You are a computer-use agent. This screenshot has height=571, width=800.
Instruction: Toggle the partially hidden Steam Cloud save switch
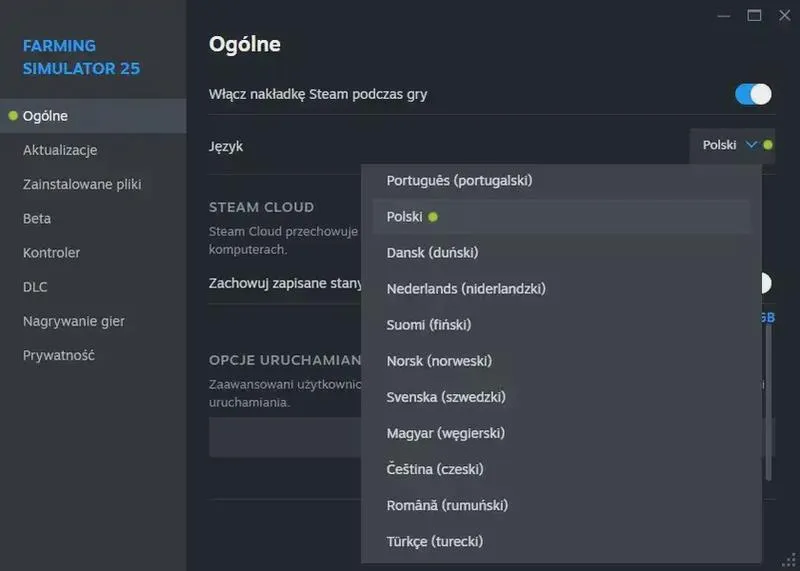pos(766,283)
